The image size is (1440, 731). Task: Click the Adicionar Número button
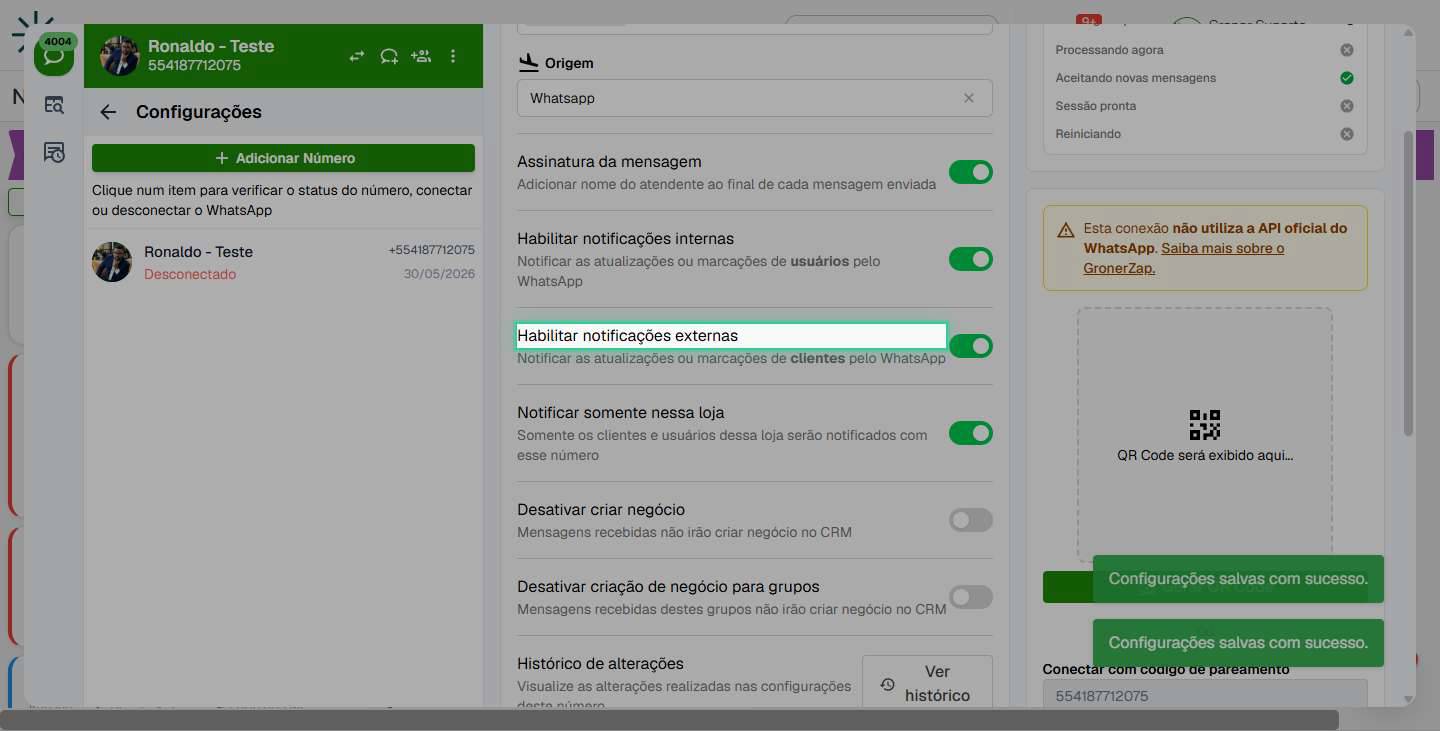[x=283, y=158]
